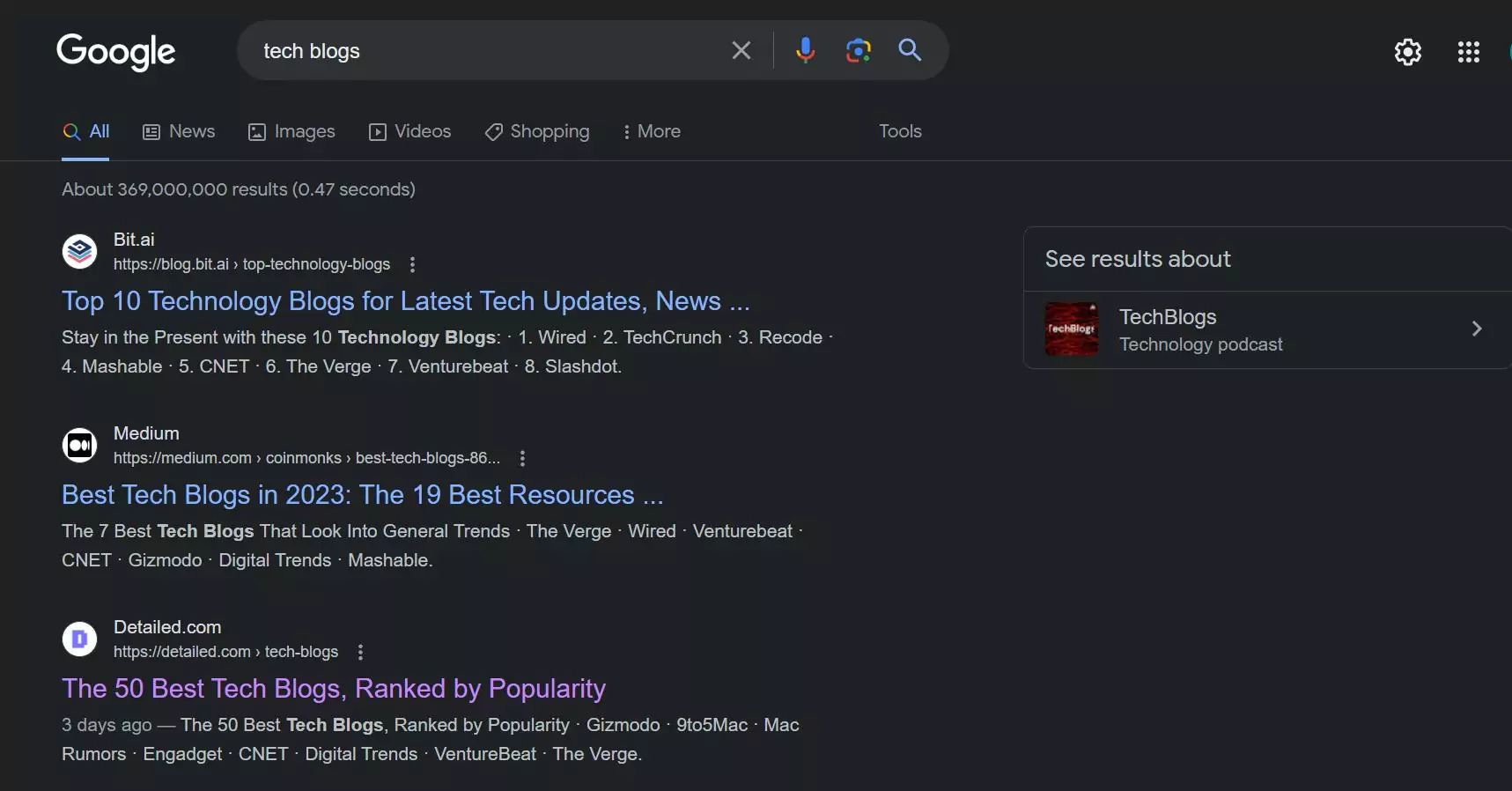The width and height of the screenshot is (1512, 791).
Task: Open the Tools filter button
Action: 899,131
